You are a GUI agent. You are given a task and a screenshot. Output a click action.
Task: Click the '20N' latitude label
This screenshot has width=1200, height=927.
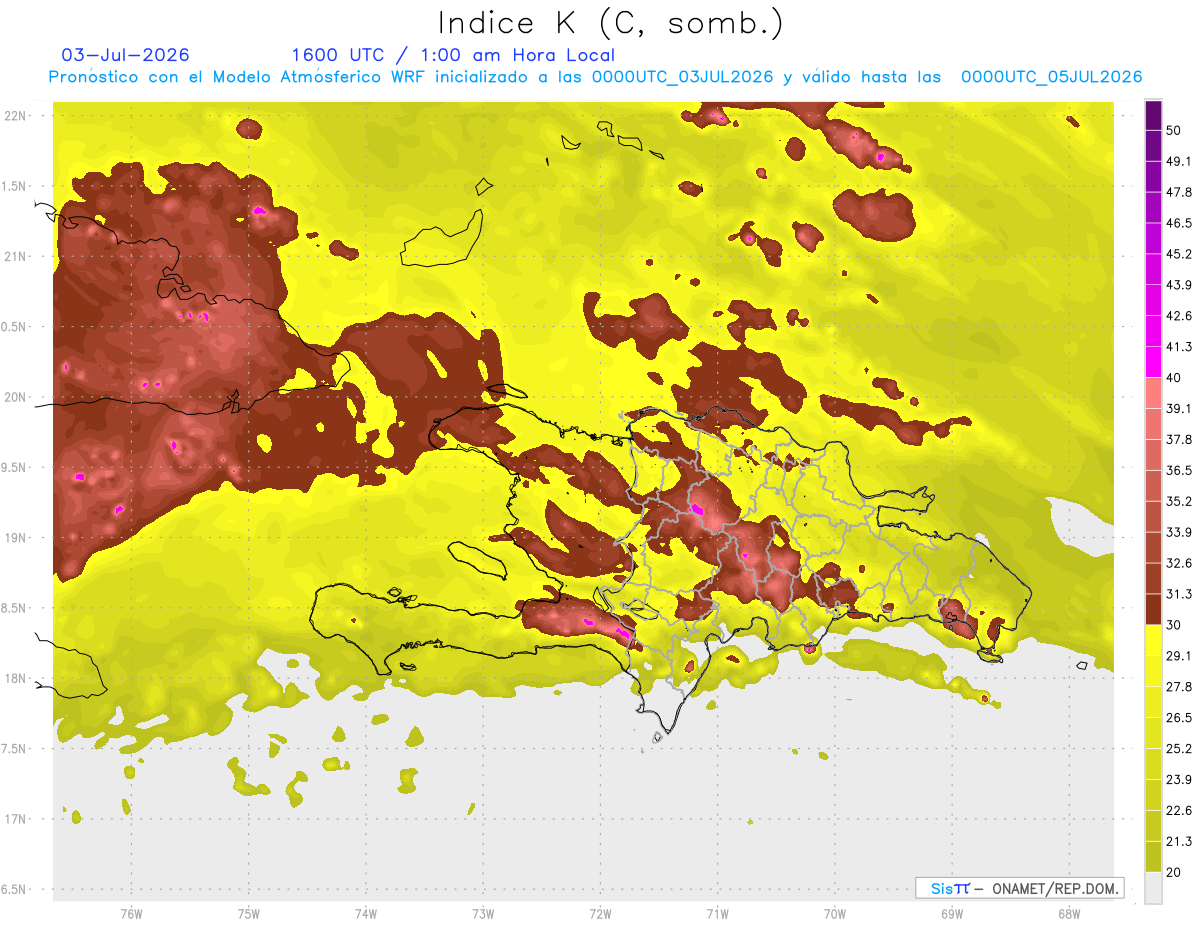pyautogui.click(x=17, y=397)
